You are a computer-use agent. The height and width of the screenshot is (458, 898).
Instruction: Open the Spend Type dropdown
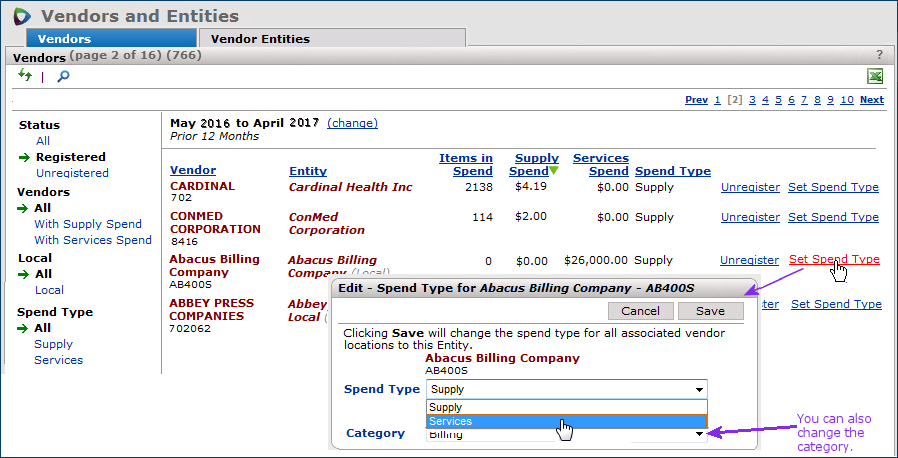[566, 389]
